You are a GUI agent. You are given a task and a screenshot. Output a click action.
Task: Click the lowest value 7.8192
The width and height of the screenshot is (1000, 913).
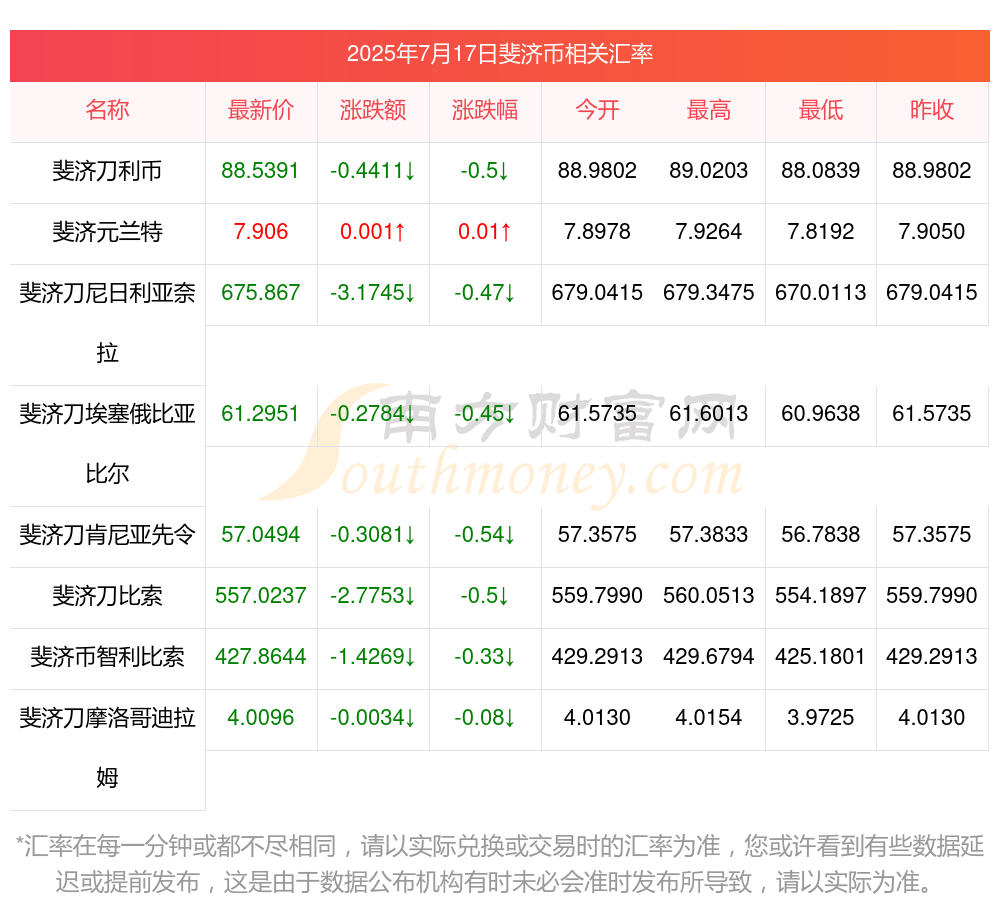(x=821, y=231)
